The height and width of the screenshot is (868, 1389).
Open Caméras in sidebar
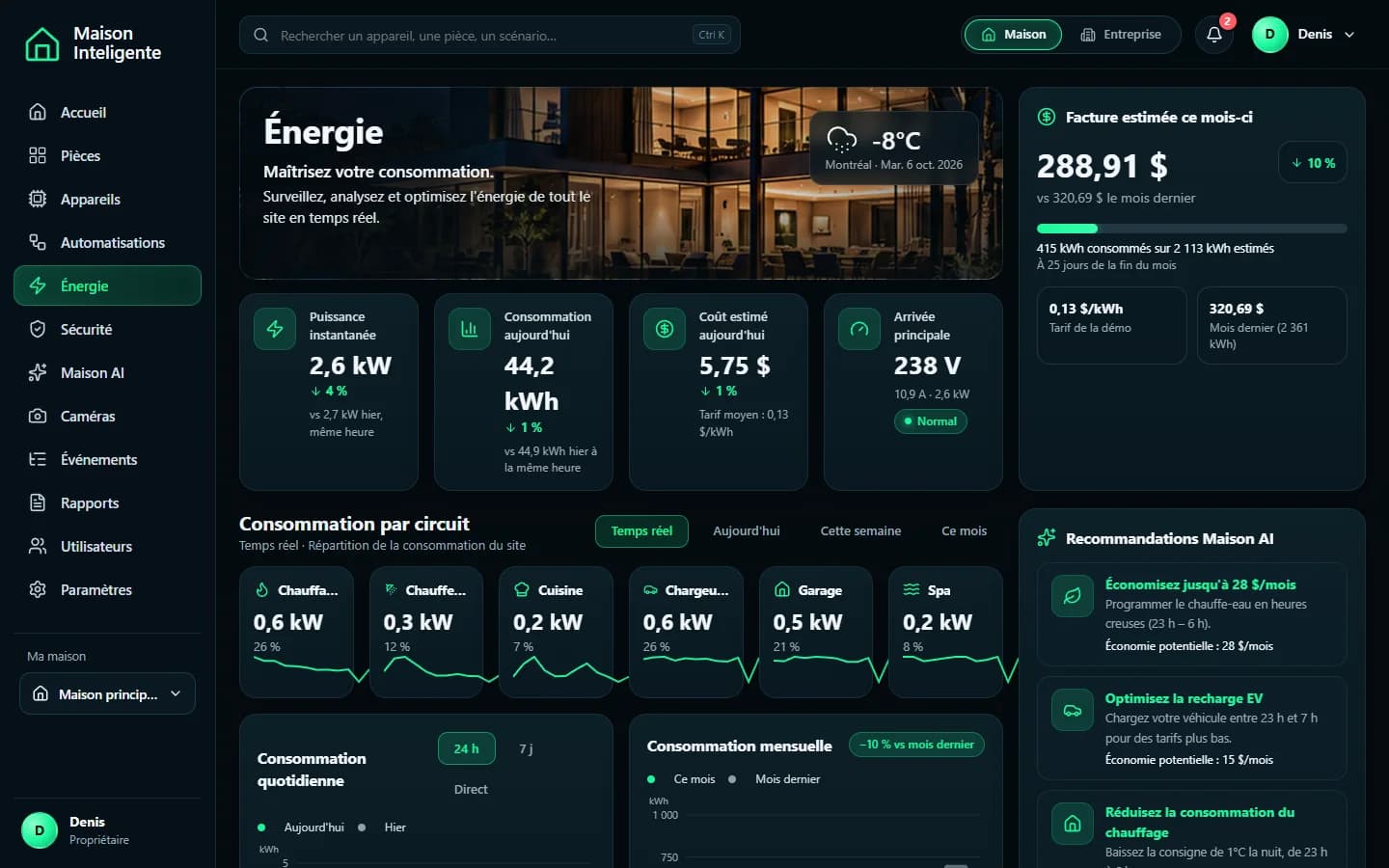coord(107,416)
